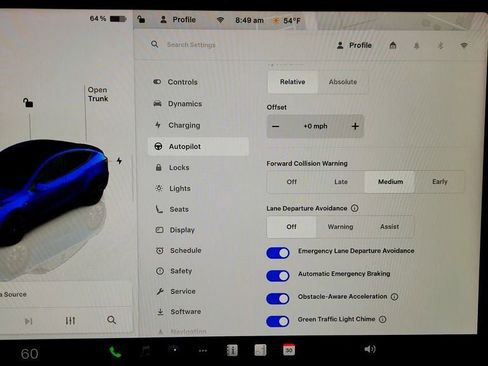Open the three-dots app launcher
The width and height of the screenshot is (488, 366).
203,351
